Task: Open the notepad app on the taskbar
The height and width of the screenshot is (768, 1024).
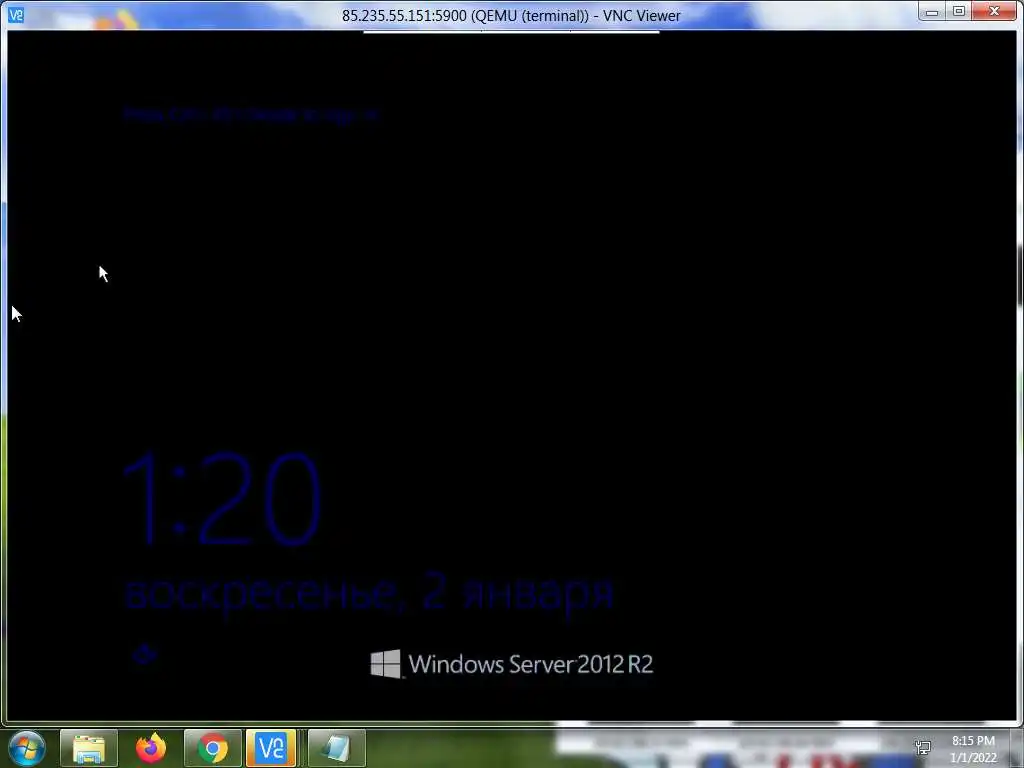Action: (336, 748)
